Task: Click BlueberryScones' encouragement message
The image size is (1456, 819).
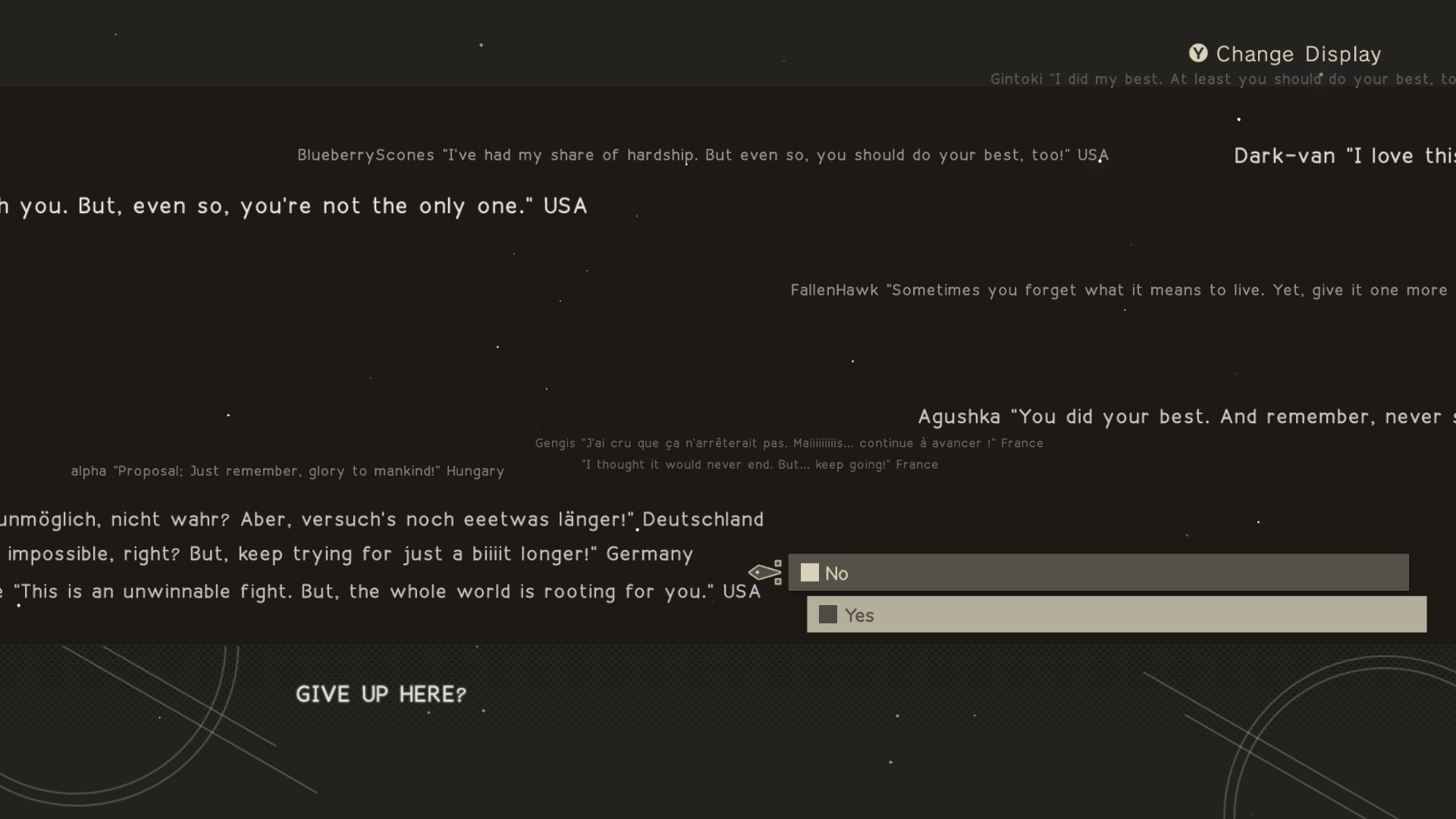Action: tap(702, 155)
